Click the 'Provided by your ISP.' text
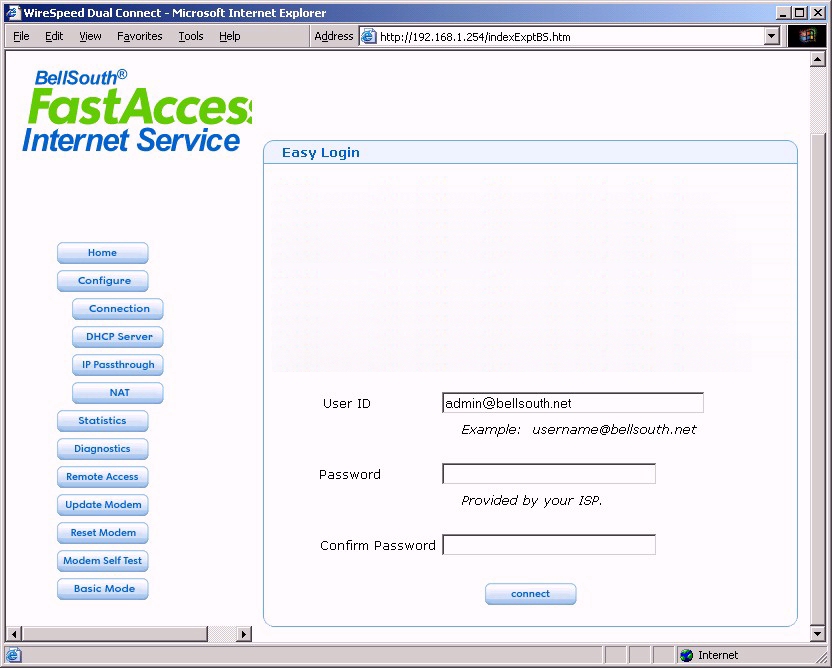Viewport: 832px width, 668px height. coord(532,500)
